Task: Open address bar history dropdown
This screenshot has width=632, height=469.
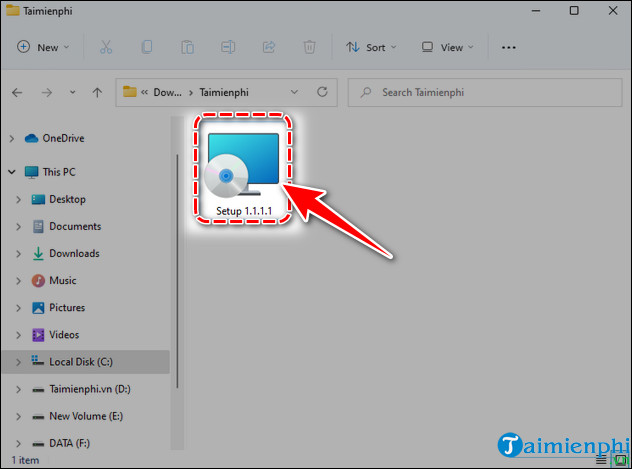Action: [294, 92]
